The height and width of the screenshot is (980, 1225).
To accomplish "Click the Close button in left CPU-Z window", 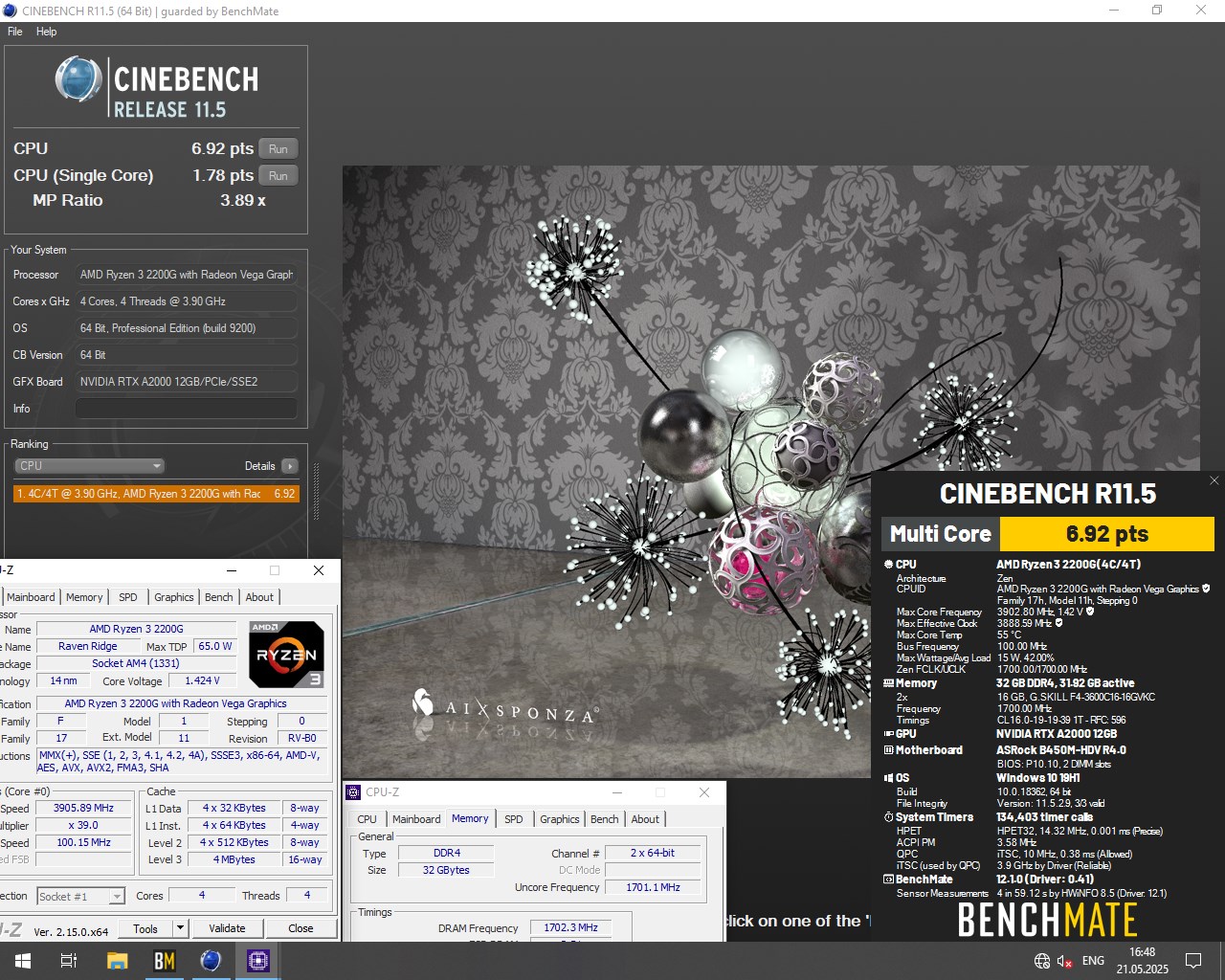I will coord(301,928).
